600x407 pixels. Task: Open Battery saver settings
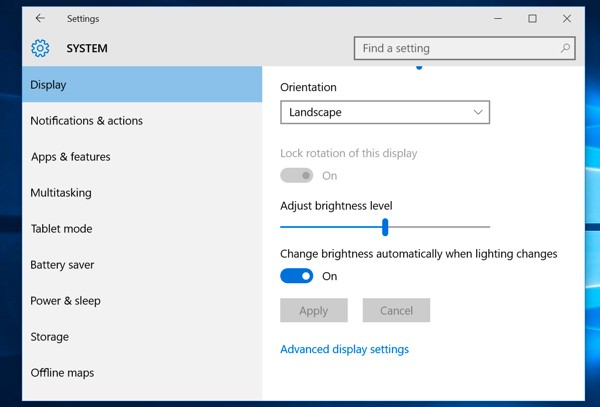pyautogui.click(x=142, y=264)
